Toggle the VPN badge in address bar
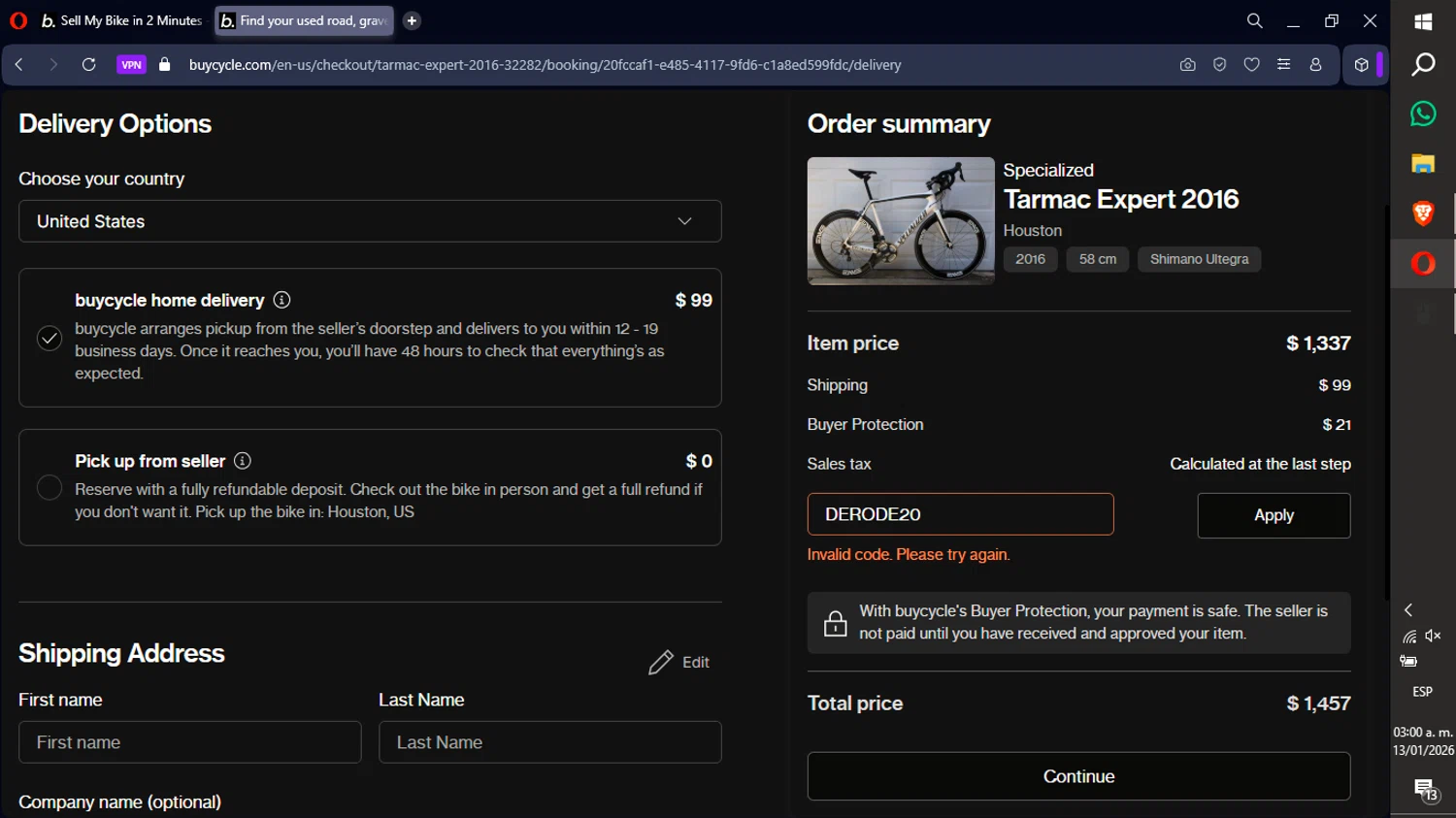The width and height of the screenshot is (1456, 818). point(131,65)
